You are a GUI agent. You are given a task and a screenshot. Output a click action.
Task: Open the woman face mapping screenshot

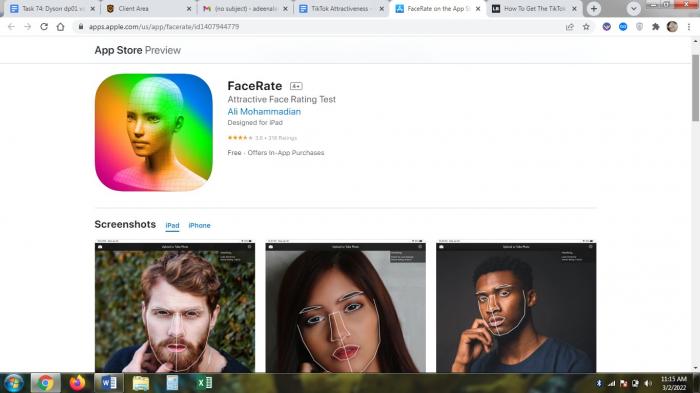(x=346, y=306)
